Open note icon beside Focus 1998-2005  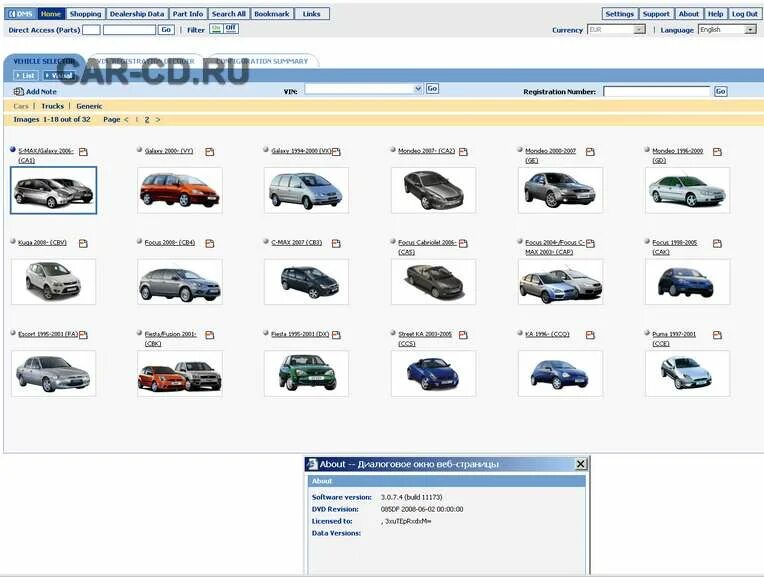point(717,243)
